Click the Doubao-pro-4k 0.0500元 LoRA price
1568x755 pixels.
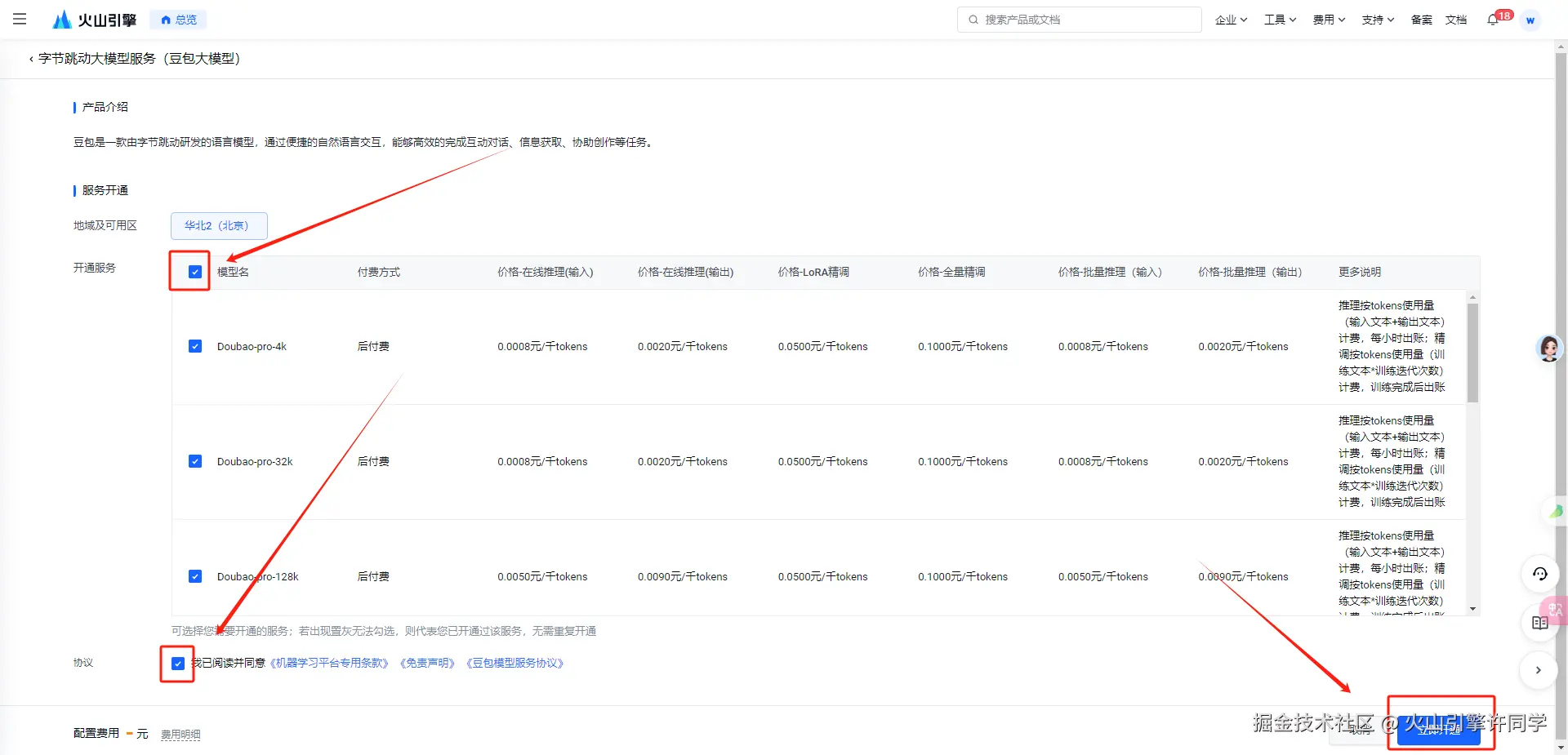pyautogui.click(x=823, y=346)
